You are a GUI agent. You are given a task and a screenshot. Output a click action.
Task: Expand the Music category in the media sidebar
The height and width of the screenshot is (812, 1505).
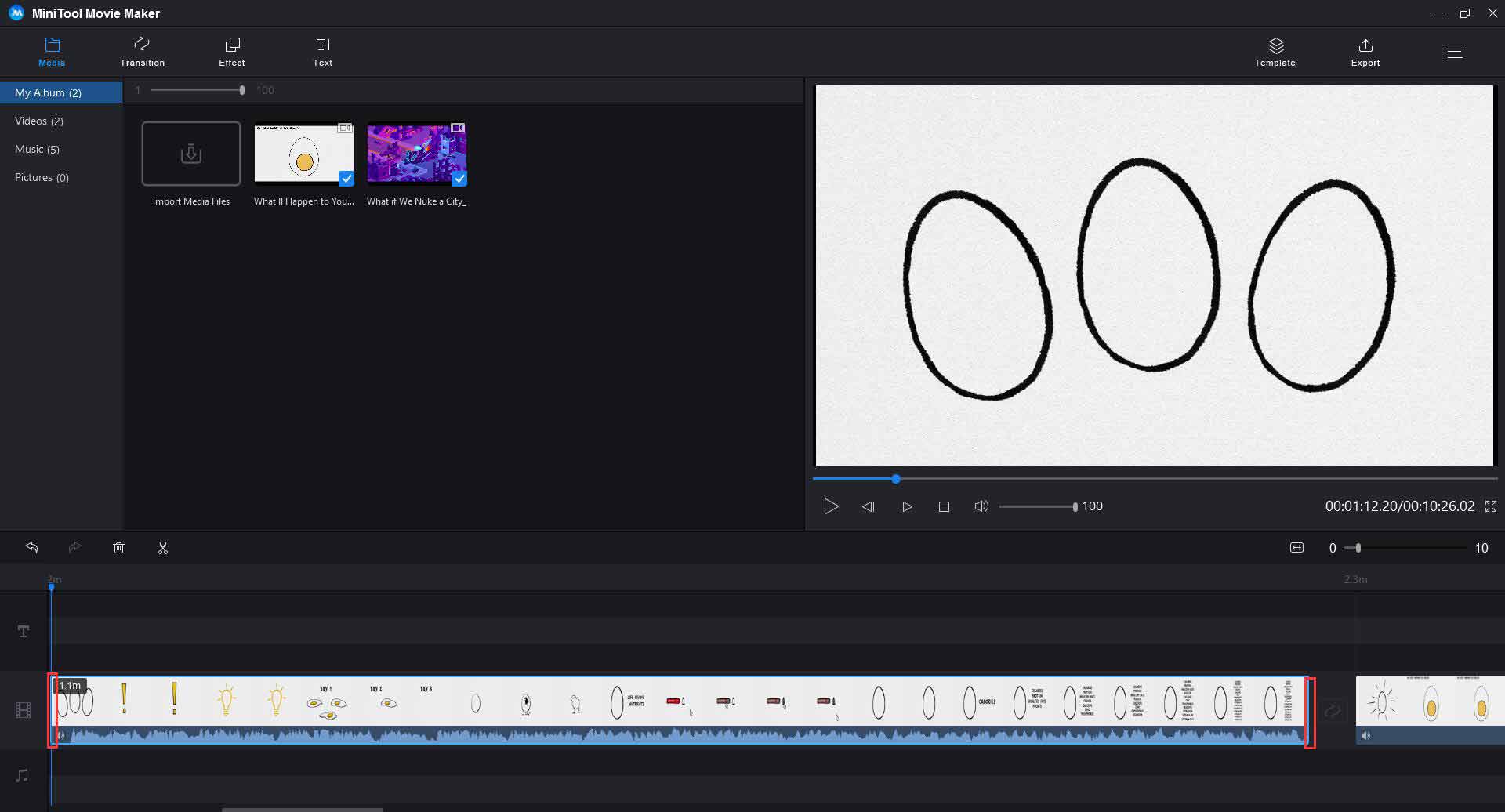(37, 149)
